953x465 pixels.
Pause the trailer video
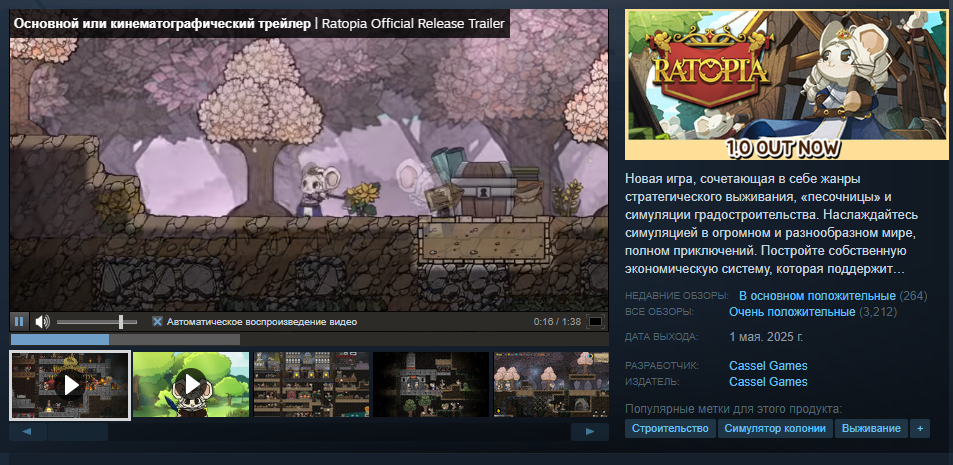coord(19,322)
